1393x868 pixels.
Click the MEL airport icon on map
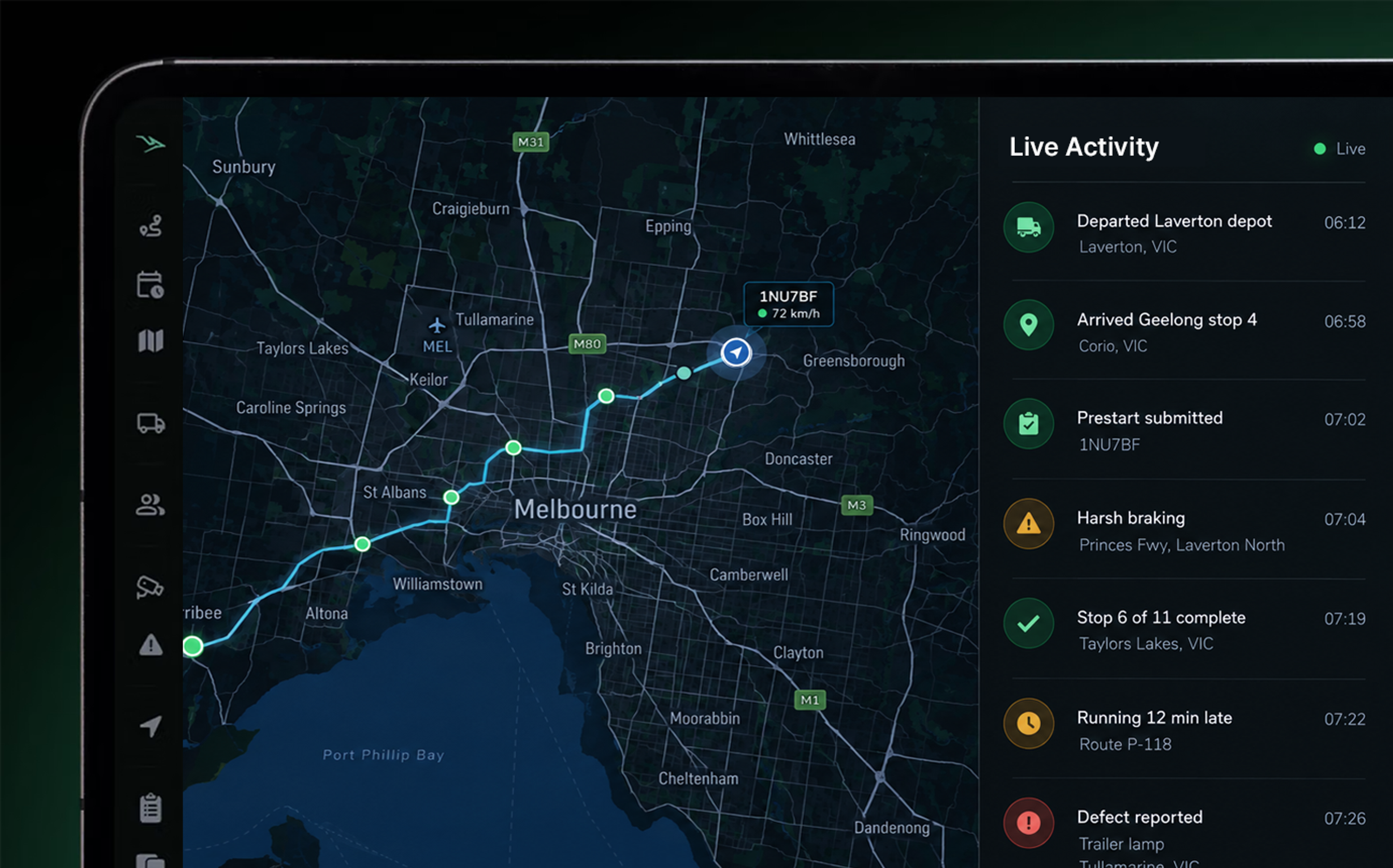click(437, 325)
